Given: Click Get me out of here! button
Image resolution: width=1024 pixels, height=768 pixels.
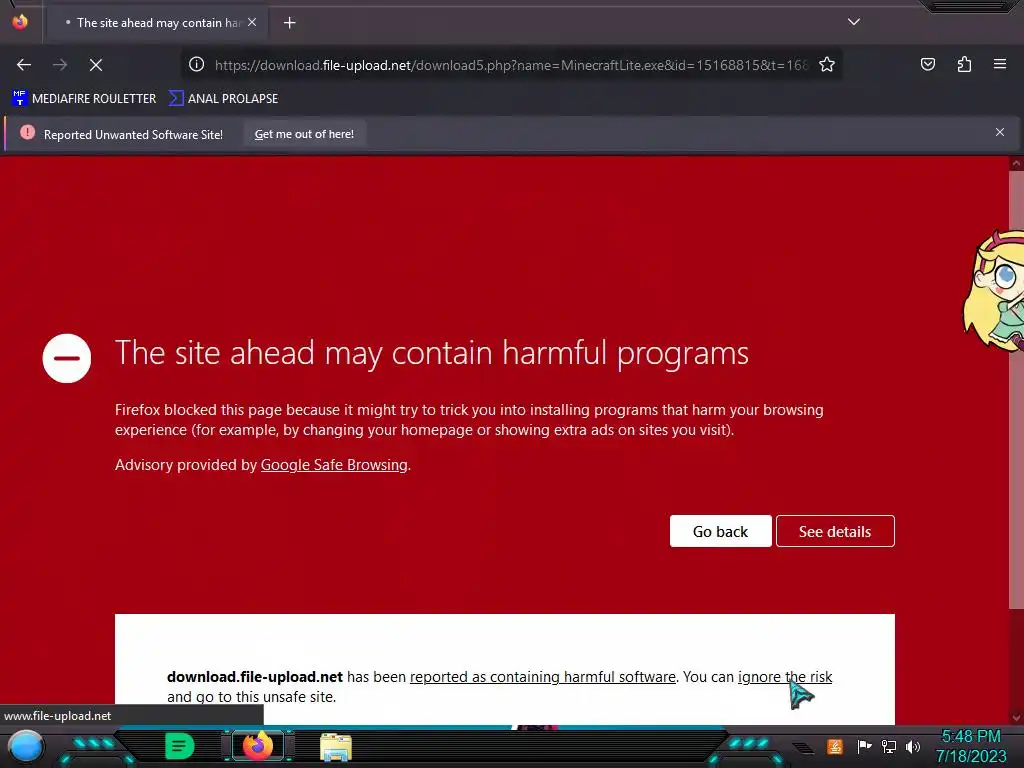Looking at the screenshot, I should [304, 134].
